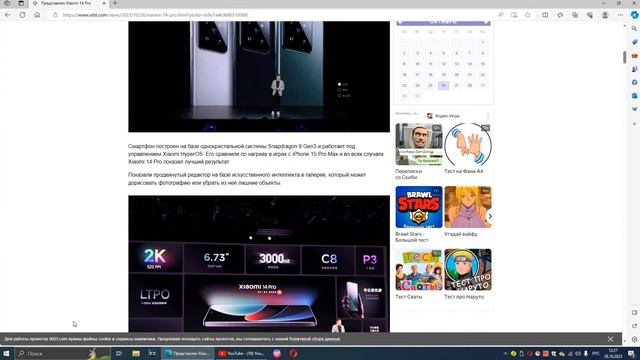Viewport: 640px width, 360px height.
Task: Open the 'Тест про Наруто' game thumbnail
Action: [x=468, y=270]
